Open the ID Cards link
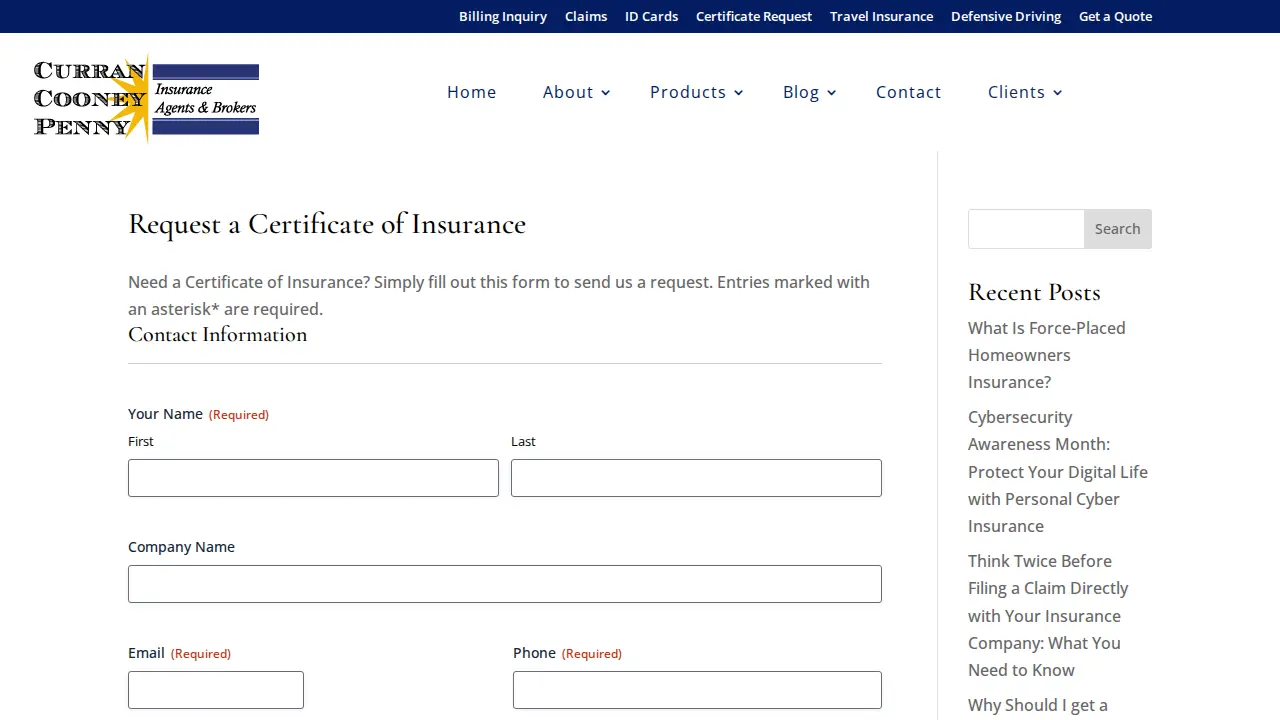Image resolution: width=1280 pixels, height=720 pixels. click(652, 16)
